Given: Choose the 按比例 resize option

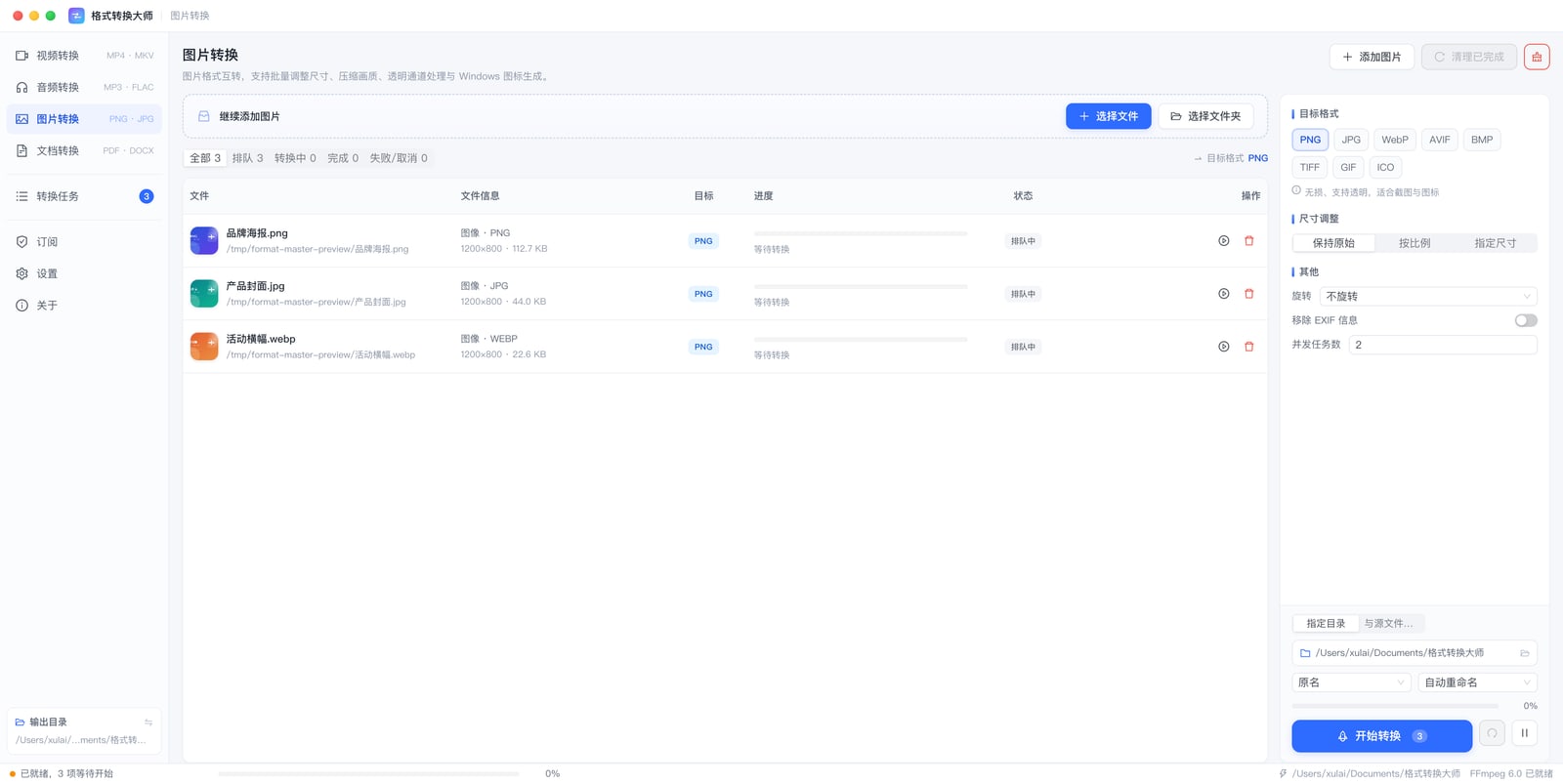Looking at the screenshot, I should [1415, 243].
